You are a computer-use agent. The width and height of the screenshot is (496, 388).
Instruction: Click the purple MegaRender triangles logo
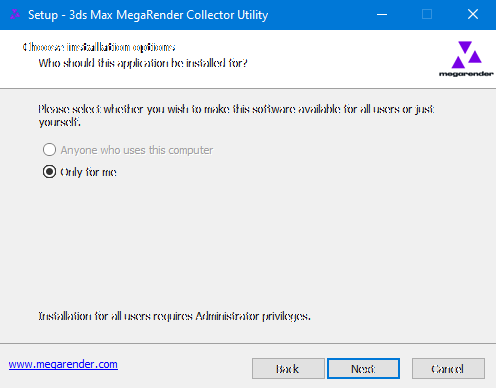[466, 55]
